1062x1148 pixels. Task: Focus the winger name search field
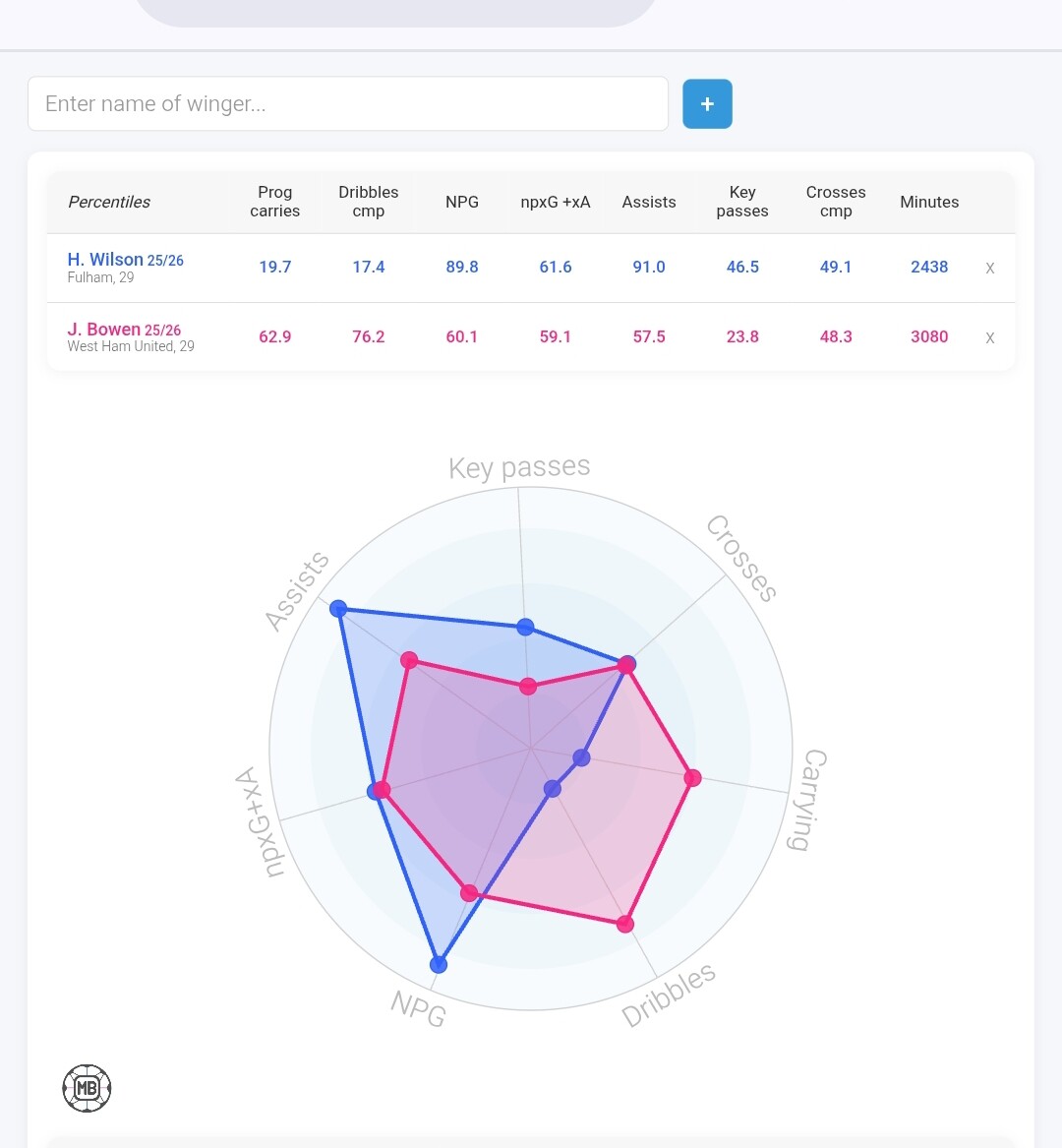pyautogui.click(x=348, y=104)
